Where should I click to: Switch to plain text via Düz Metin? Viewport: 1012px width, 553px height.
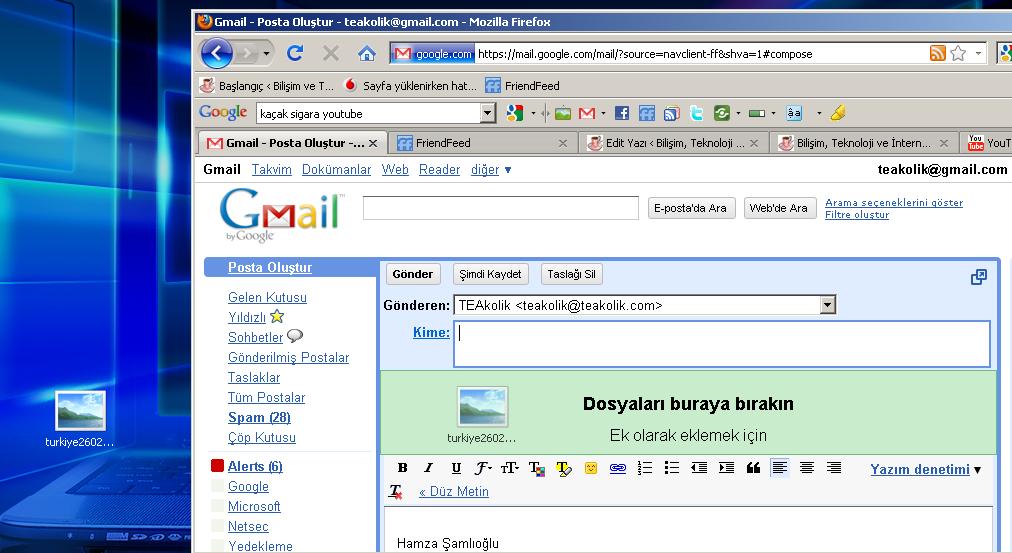pyautogui.click(x=454, y=492)
